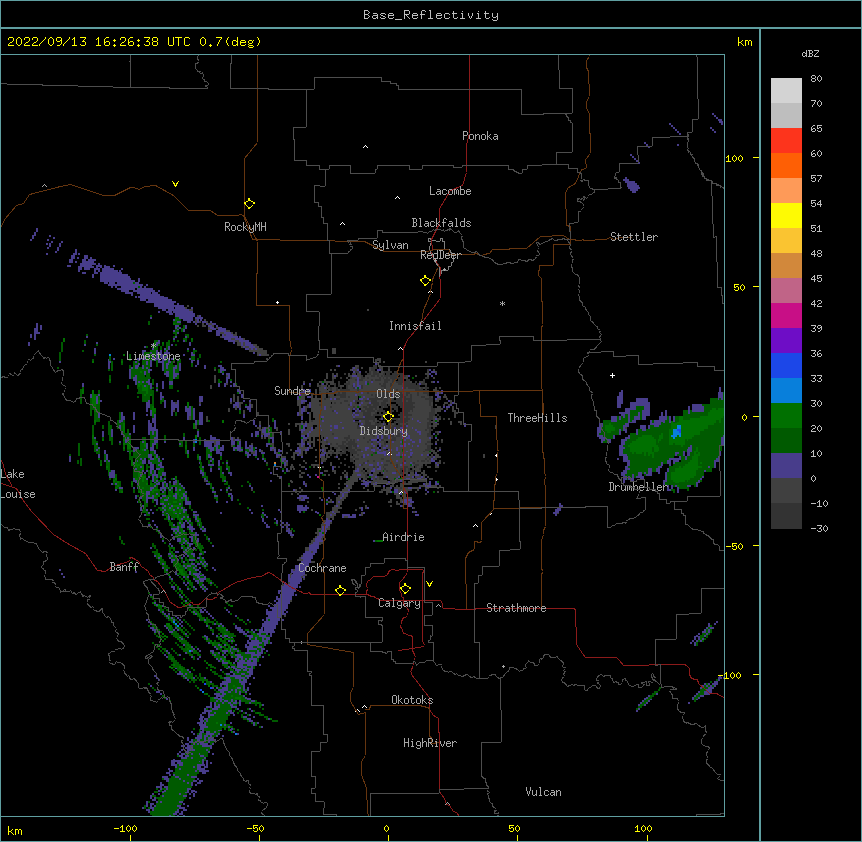Click the small blue echo core near Drumheller
Screen dimensions: 862x842
point(677,431)
